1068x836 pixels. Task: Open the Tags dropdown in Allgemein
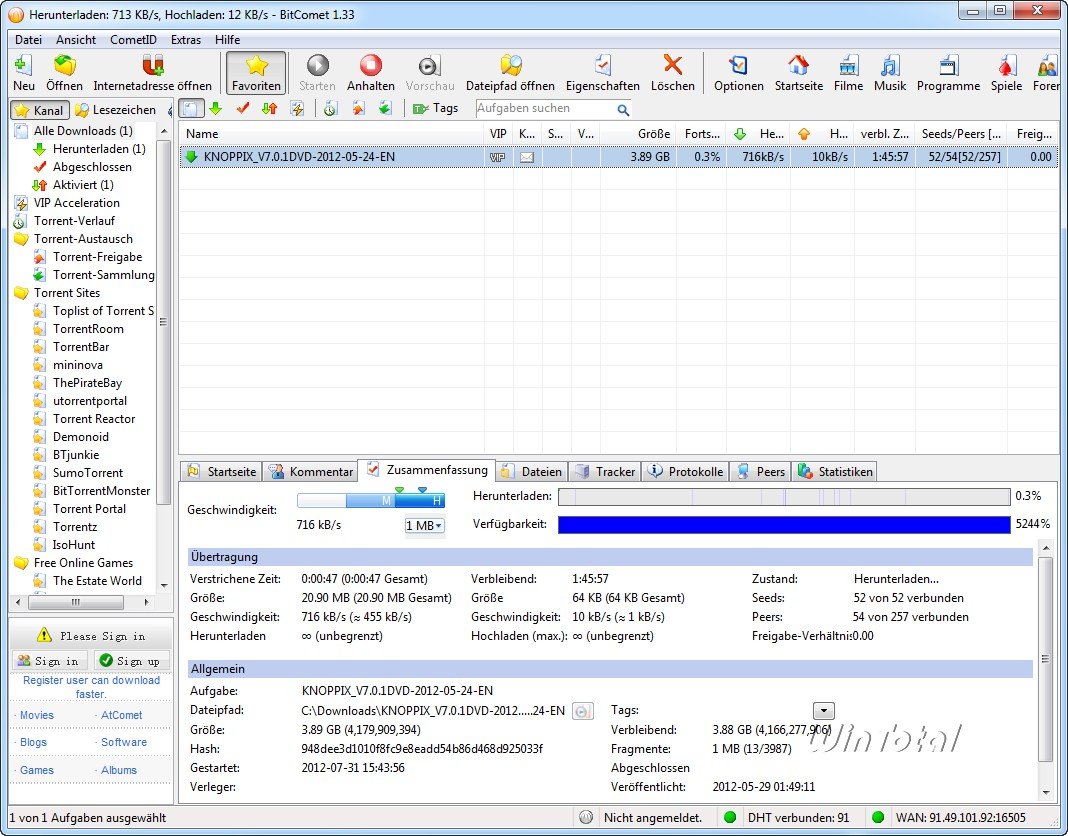[x=823, y=711]
